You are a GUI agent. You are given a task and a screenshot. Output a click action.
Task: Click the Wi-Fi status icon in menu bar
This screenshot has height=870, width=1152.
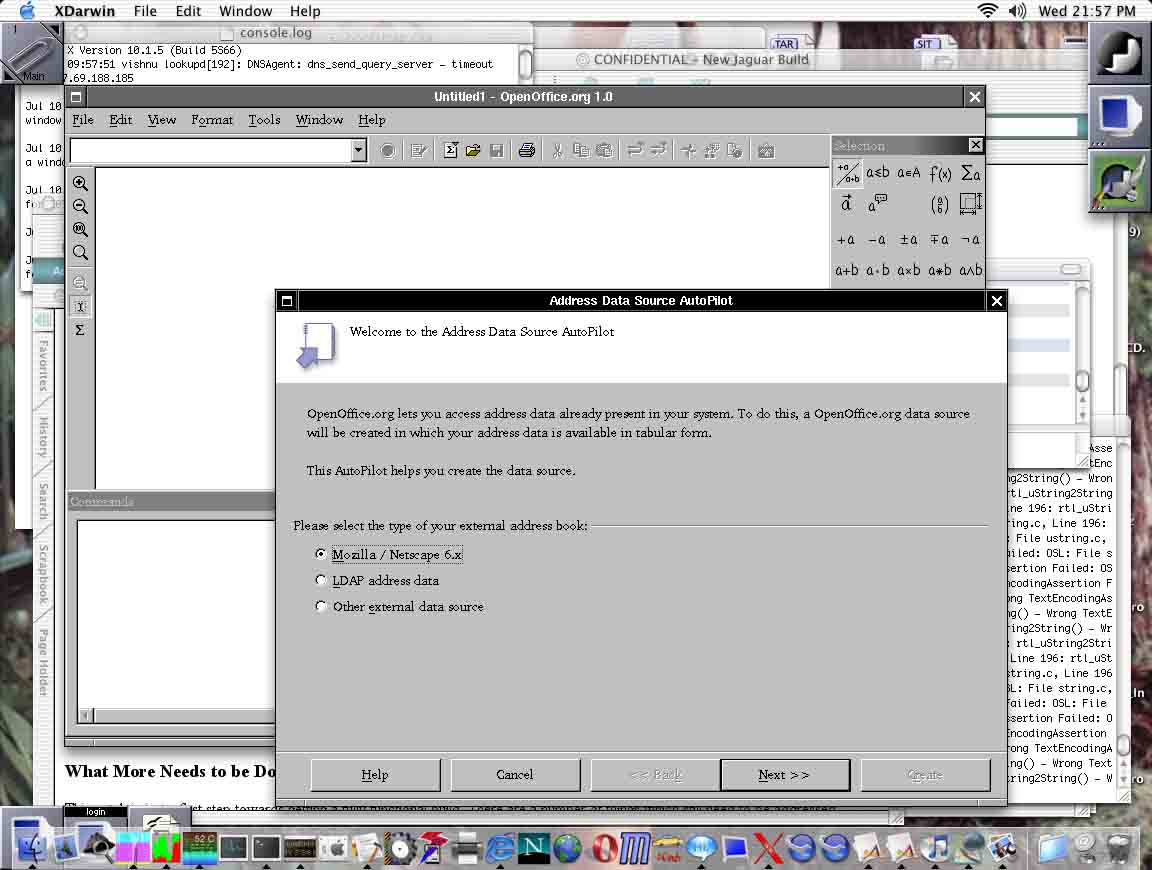tap(987, 11)
